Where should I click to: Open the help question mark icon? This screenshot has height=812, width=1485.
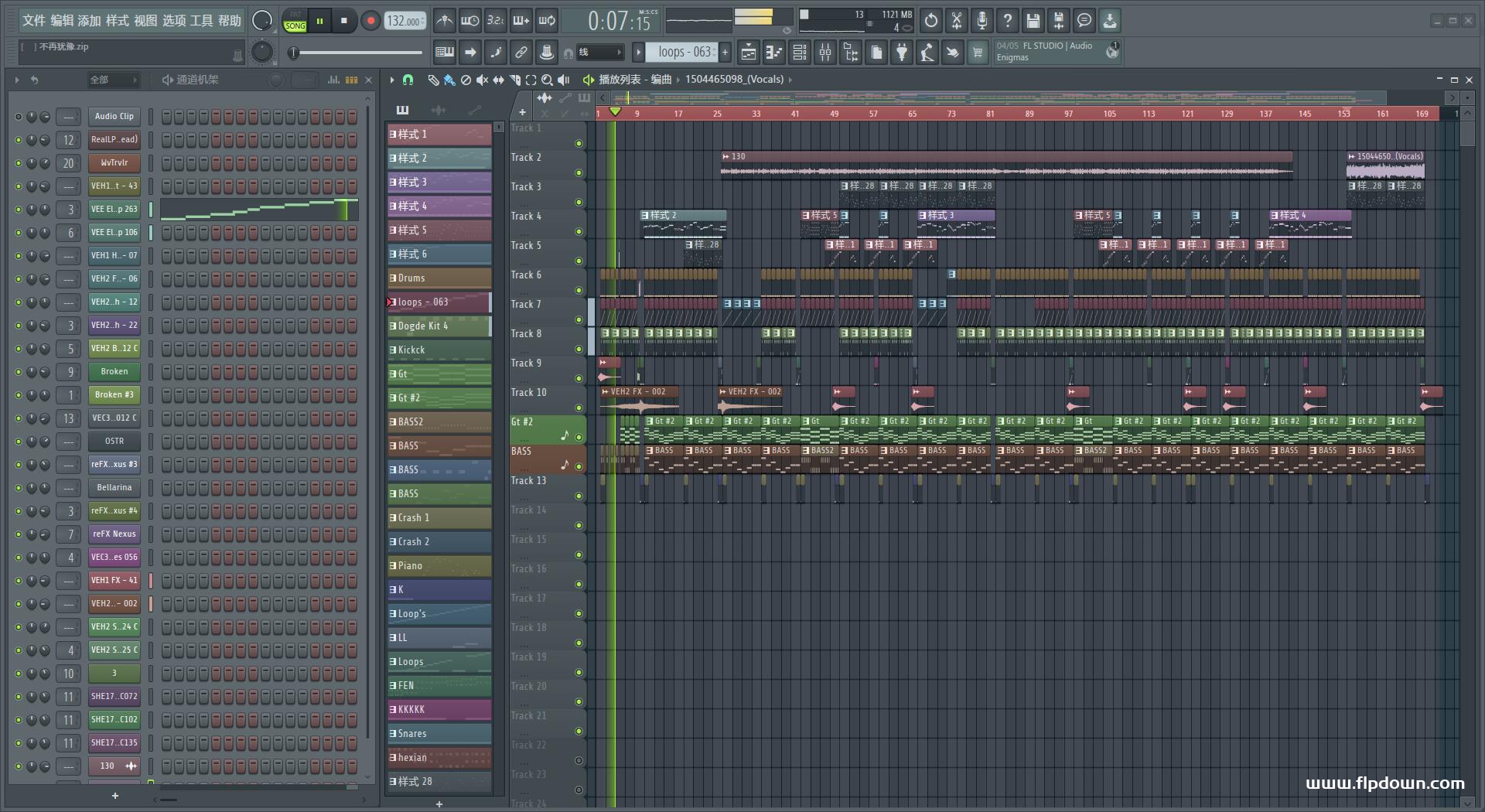pyautogui.click(x=1007, y=21)
